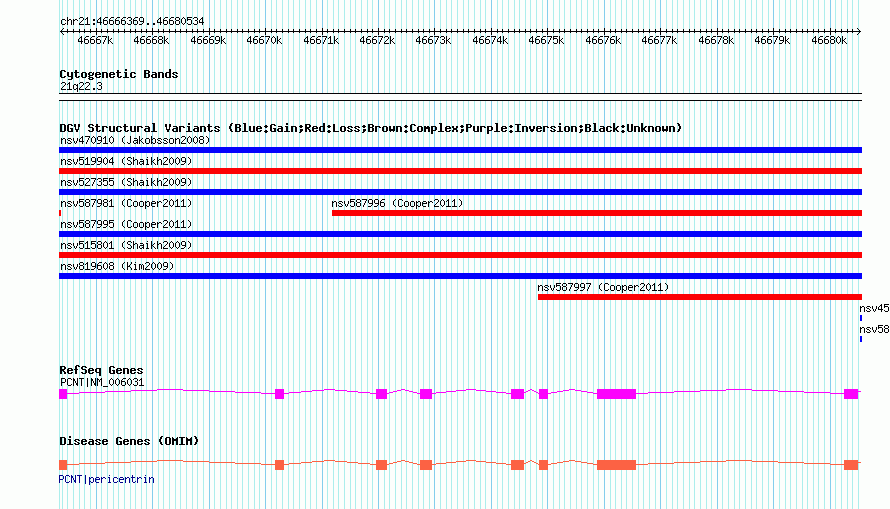890x509 pixels.
Task: Select the nsv587996 (Cooper2011) variant label
Action: coord(397,203)
